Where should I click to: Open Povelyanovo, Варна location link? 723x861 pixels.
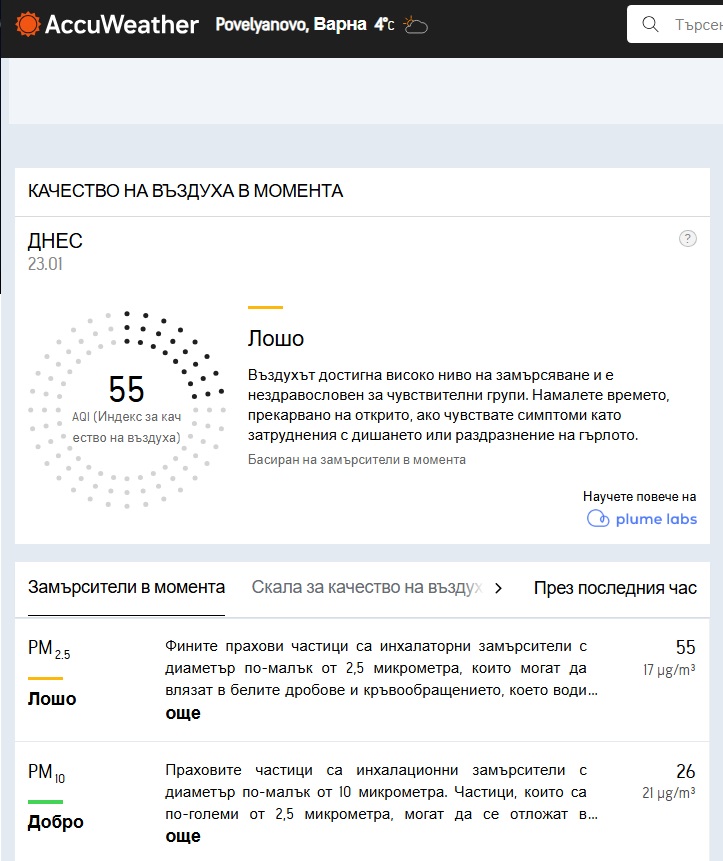(x=290, y=25)
